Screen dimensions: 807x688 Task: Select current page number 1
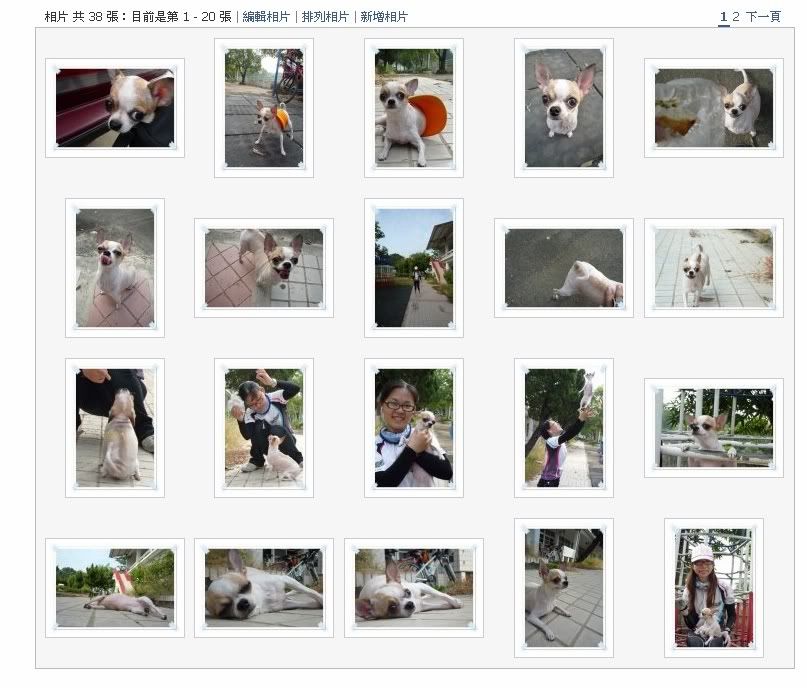(x=724, y=16)
